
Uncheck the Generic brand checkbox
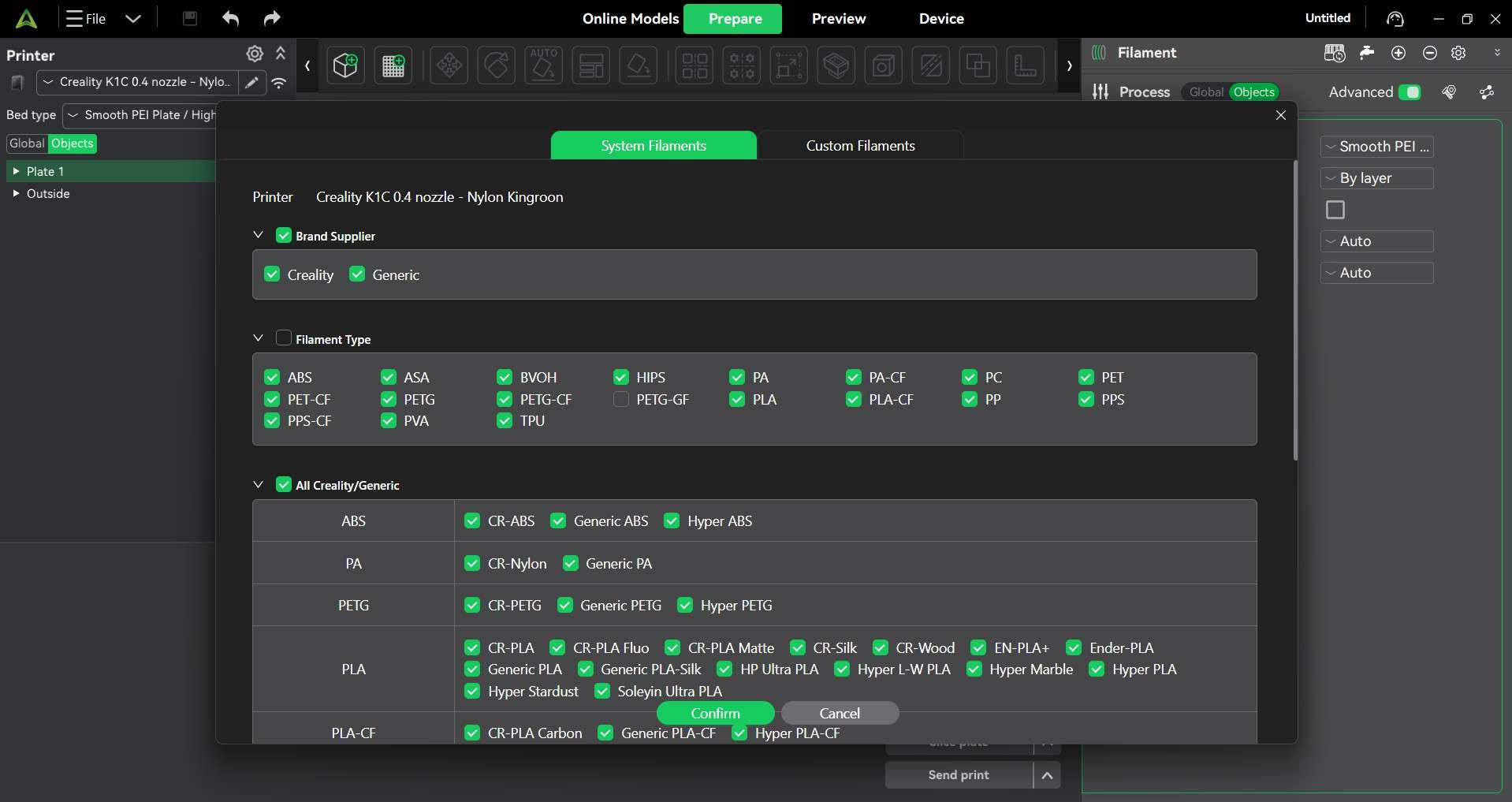[357, 274]
